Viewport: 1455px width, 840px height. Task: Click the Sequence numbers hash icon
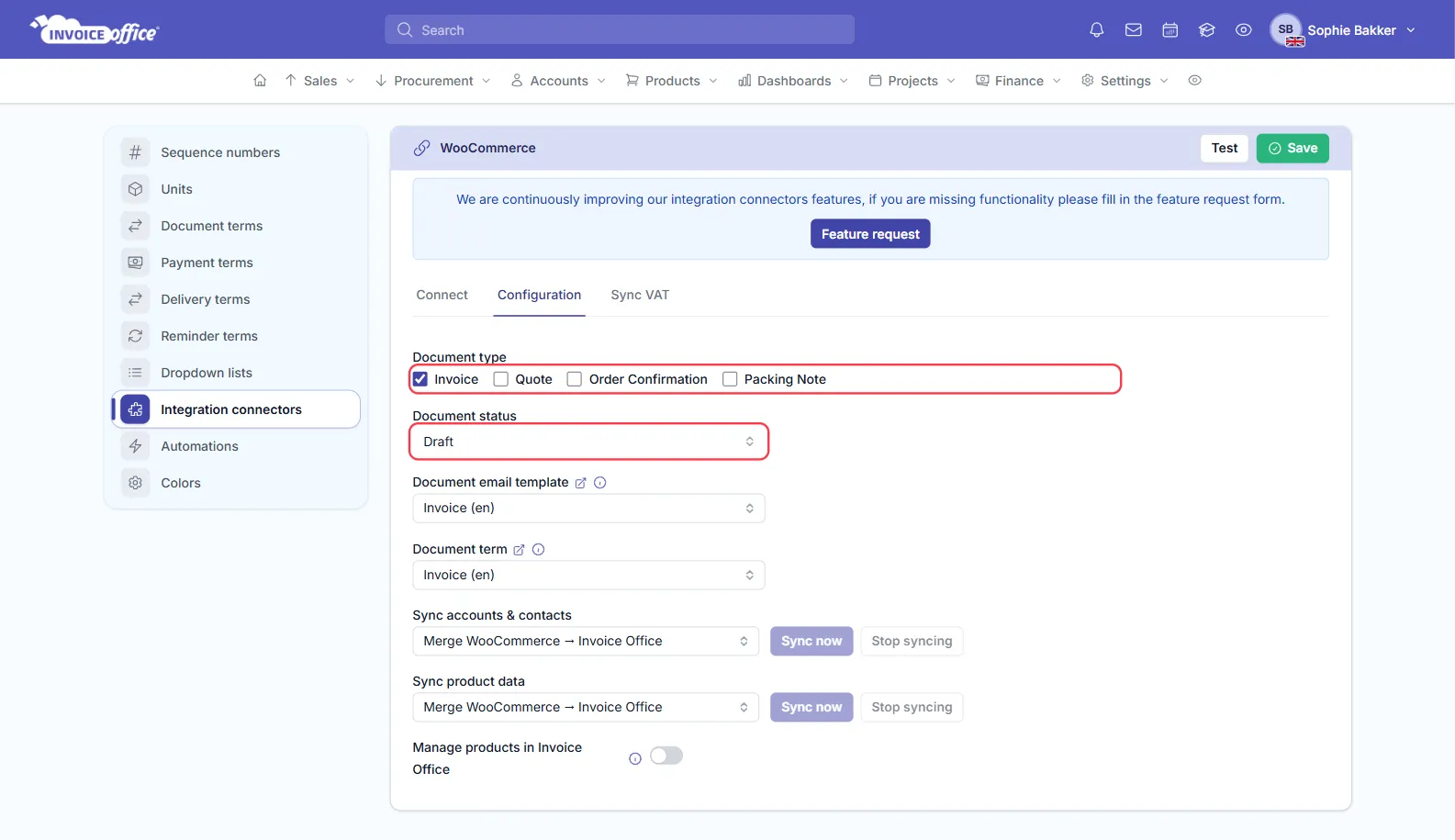point(135,152)
